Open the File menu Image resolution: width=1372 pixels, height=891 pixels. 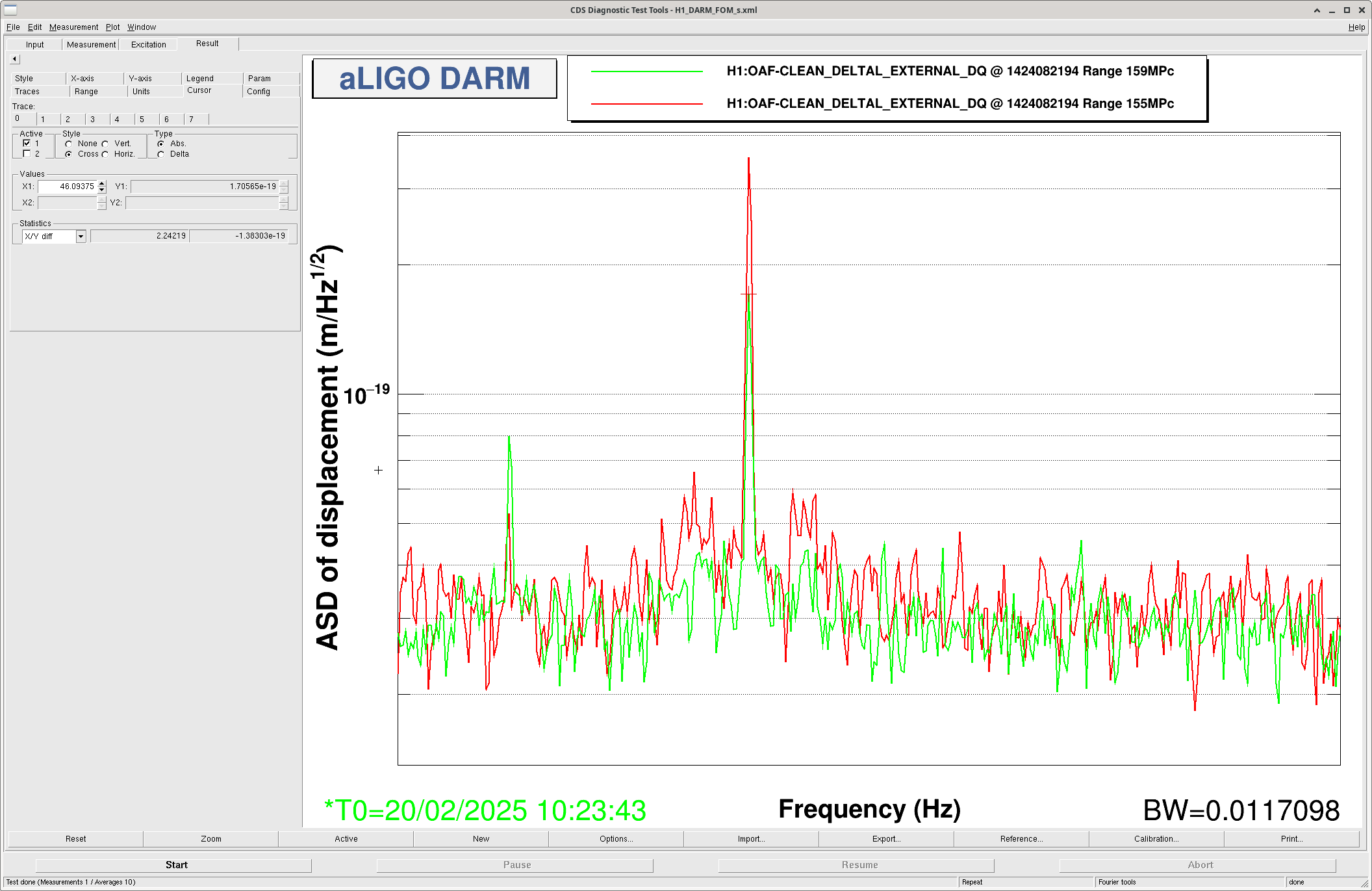13,27
